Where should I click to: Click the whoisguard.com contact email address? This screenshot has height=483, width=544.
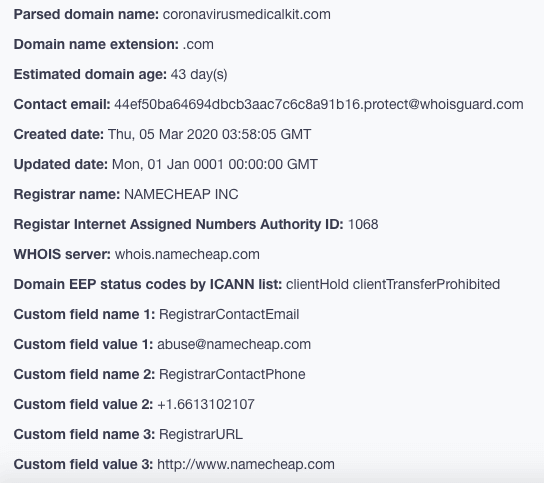[318, 104]
